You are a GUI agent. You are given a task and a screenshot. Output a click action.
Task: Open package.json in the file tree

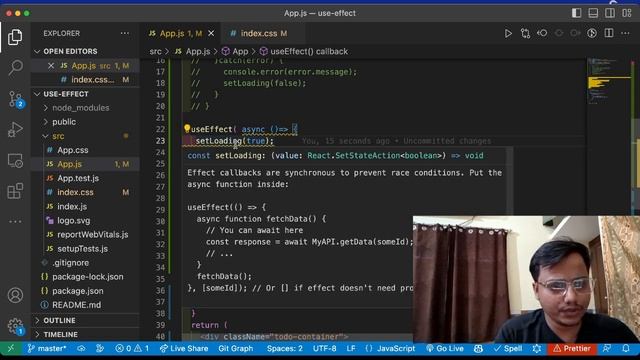pos(85,291)
